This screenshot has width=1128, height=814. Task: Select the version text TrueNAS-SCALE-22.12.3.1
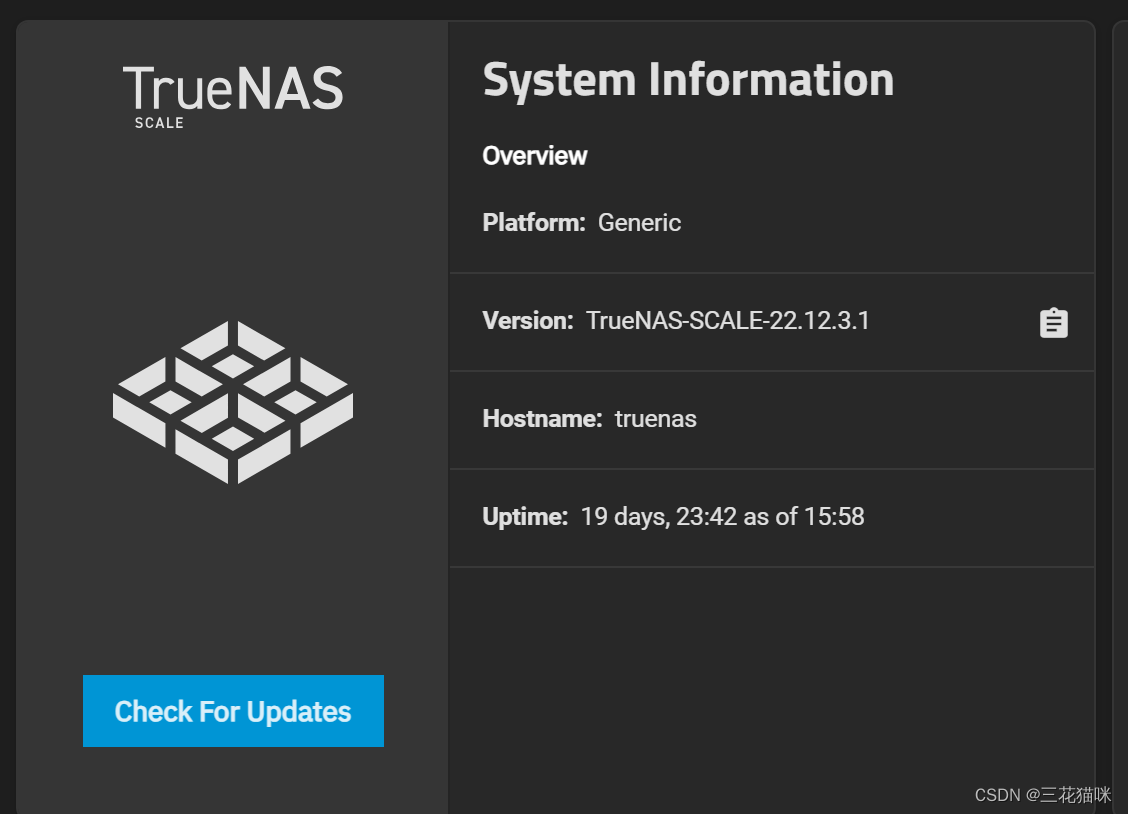727,321
